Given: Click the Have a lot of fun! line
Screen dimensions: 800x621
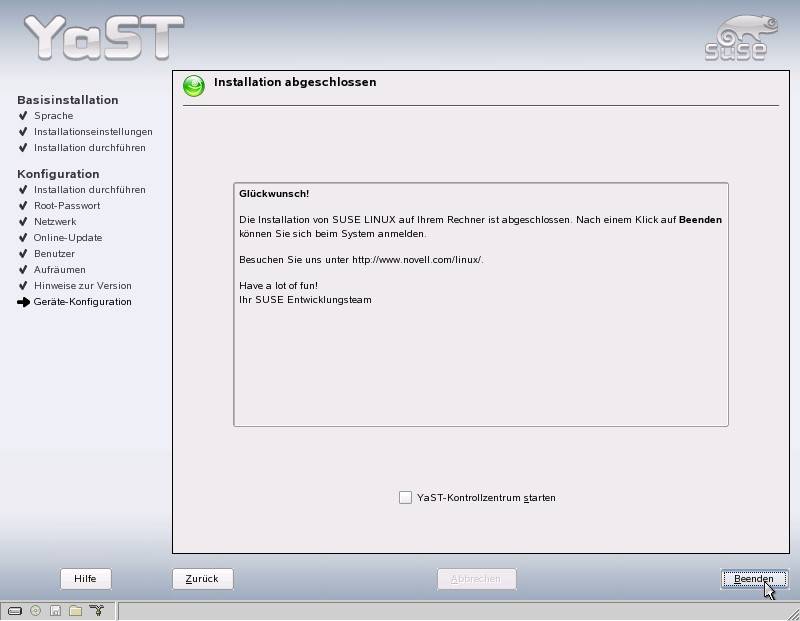Looking at the screenshot, I should click(x=278, y=286).
